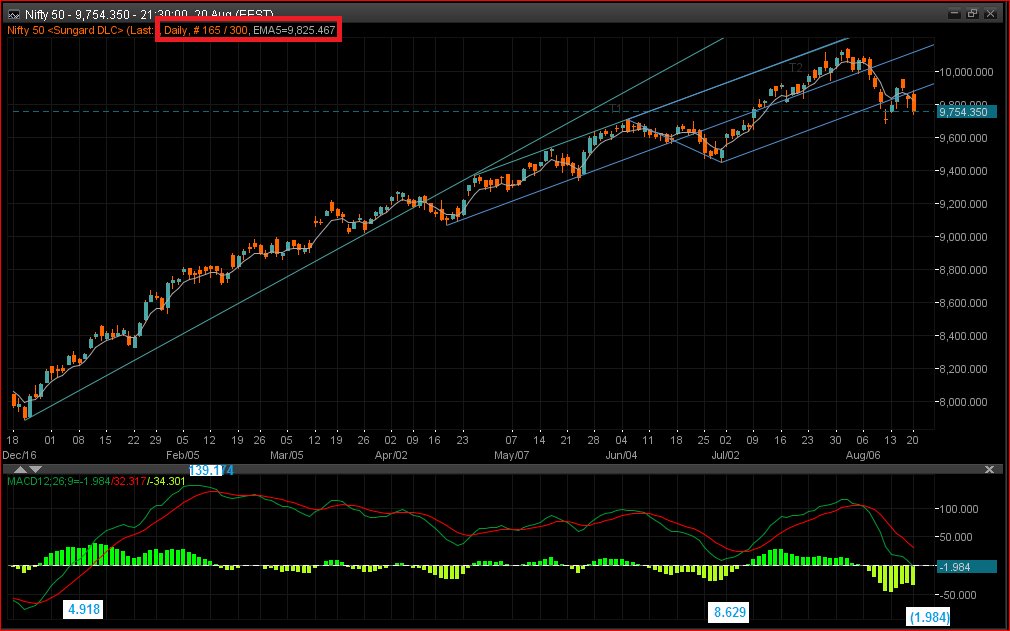This screenshot has width=1010, height=631.
Task: Click the yellow -34.301 histogram value in MACD legend
Action: 167,481
